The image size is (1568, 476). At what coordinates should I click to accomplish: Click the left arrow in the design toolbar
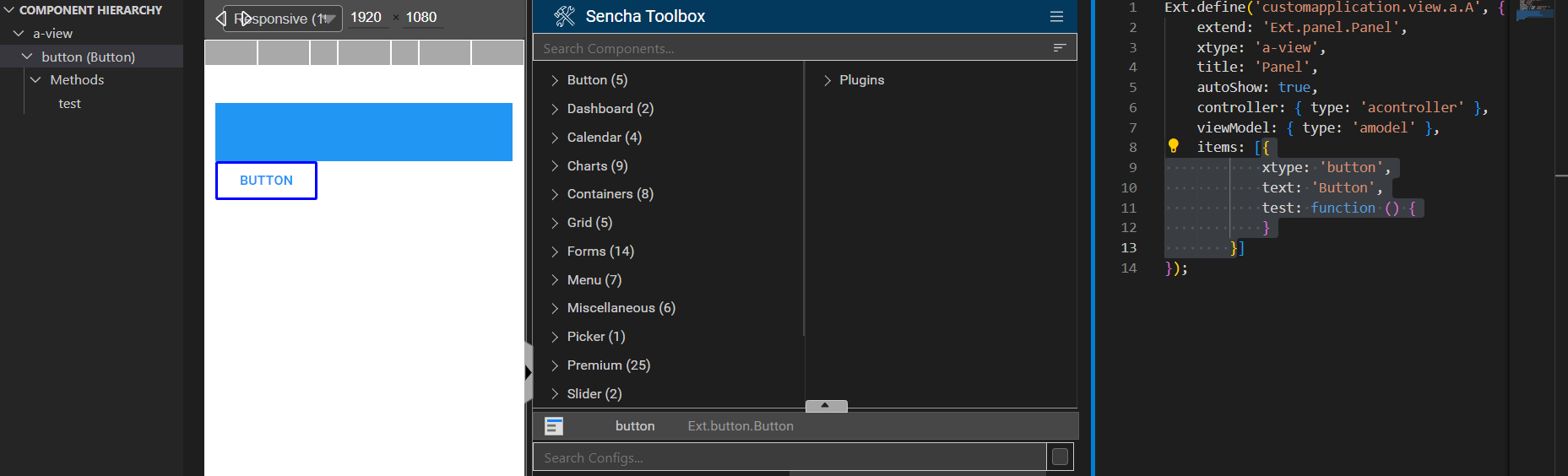click(220, 18)
